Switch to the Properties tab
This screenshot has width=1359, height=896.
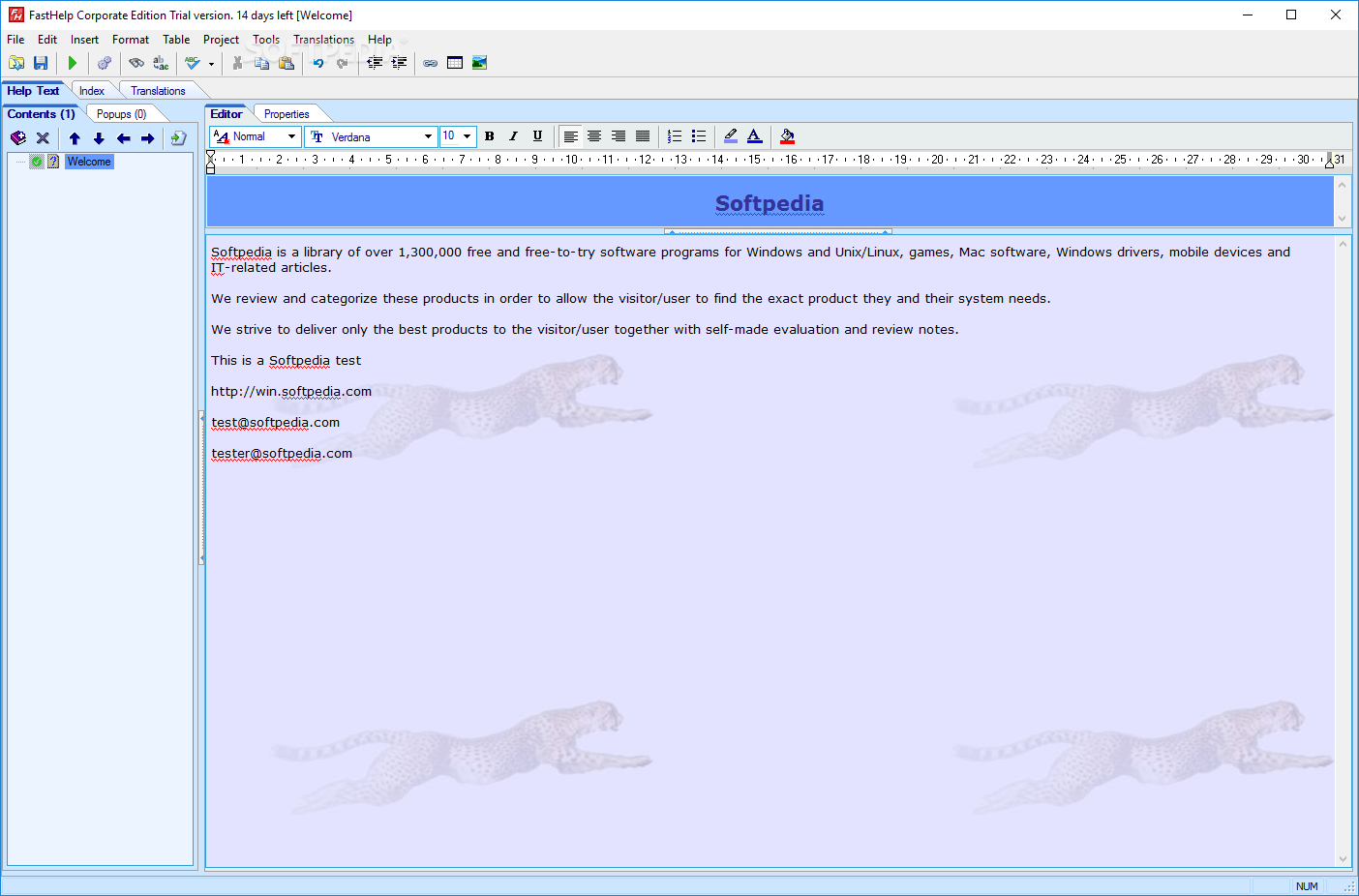[287, 114]
